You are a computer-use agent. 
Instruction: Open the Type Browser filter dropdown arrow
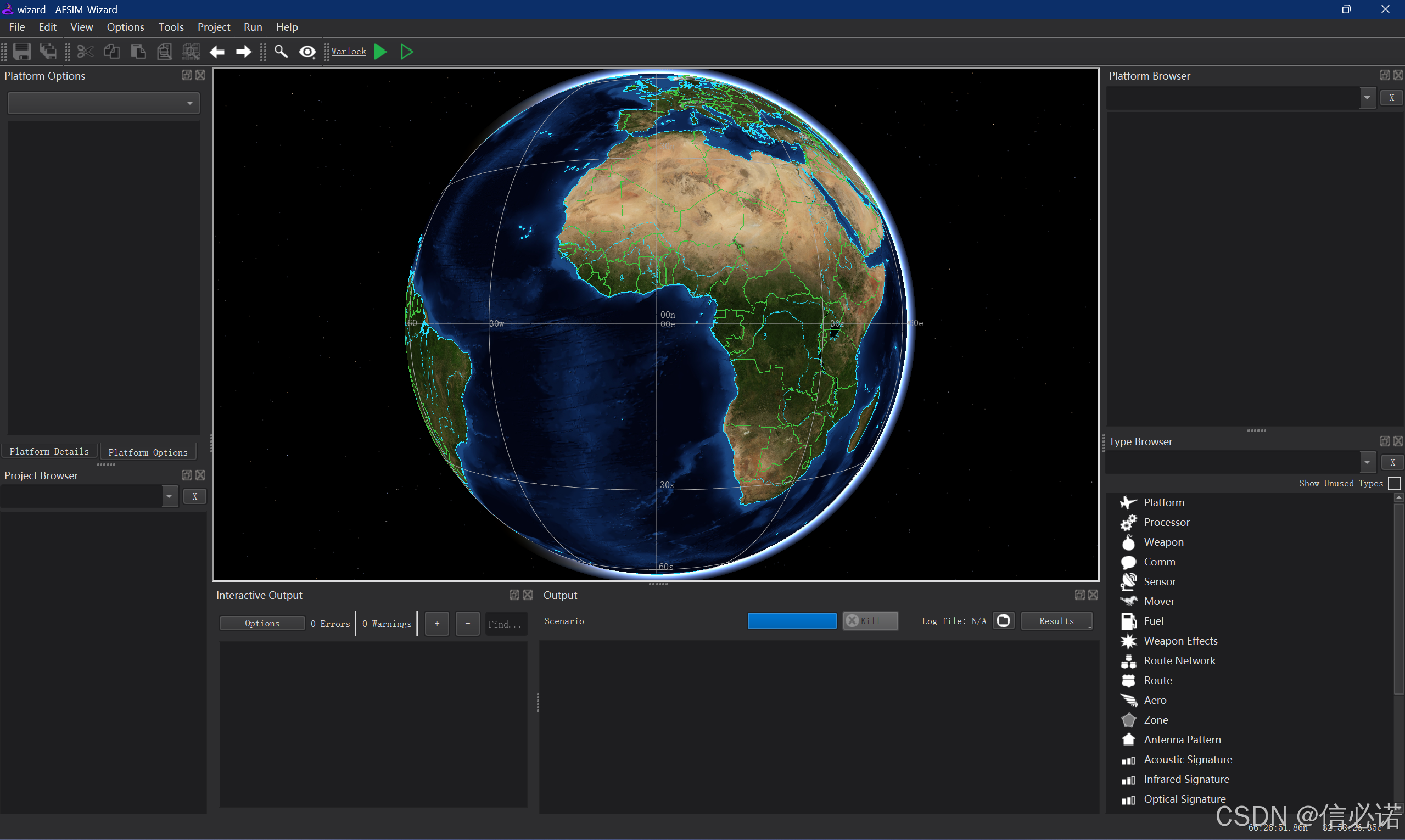coord(1367,462)
